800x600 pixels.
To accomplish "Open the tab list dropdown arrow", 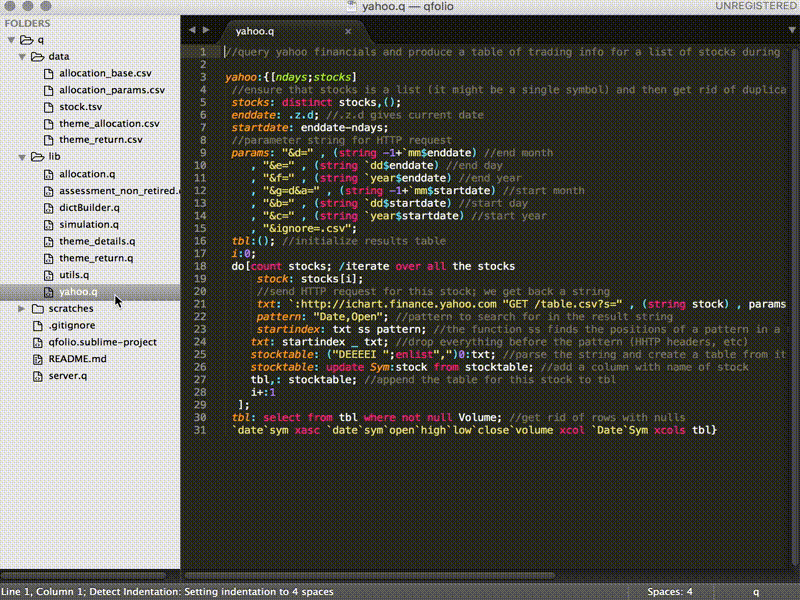I will pos(792,31).
